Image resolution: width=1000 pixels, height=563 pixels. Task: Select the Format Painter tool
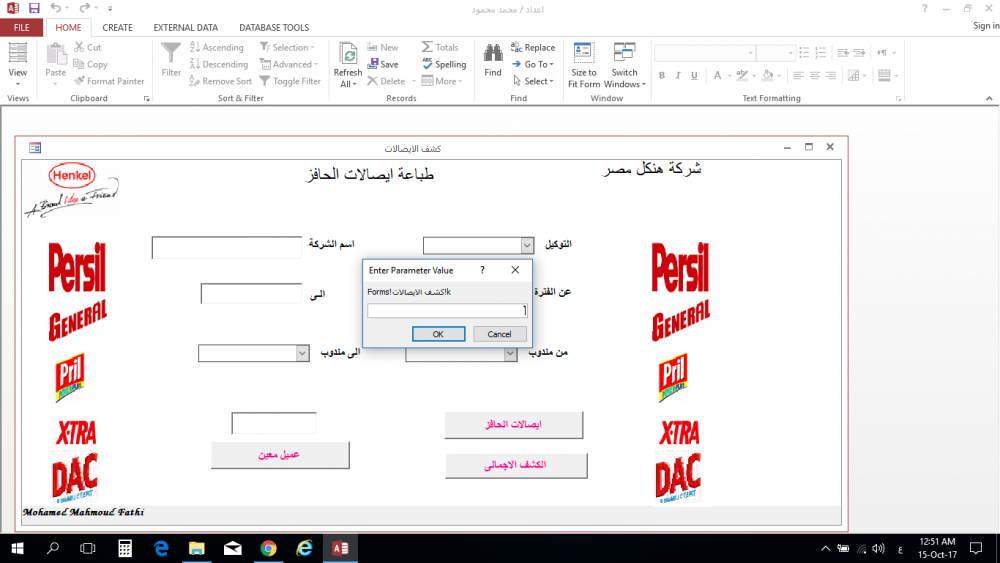click(109, 81)
